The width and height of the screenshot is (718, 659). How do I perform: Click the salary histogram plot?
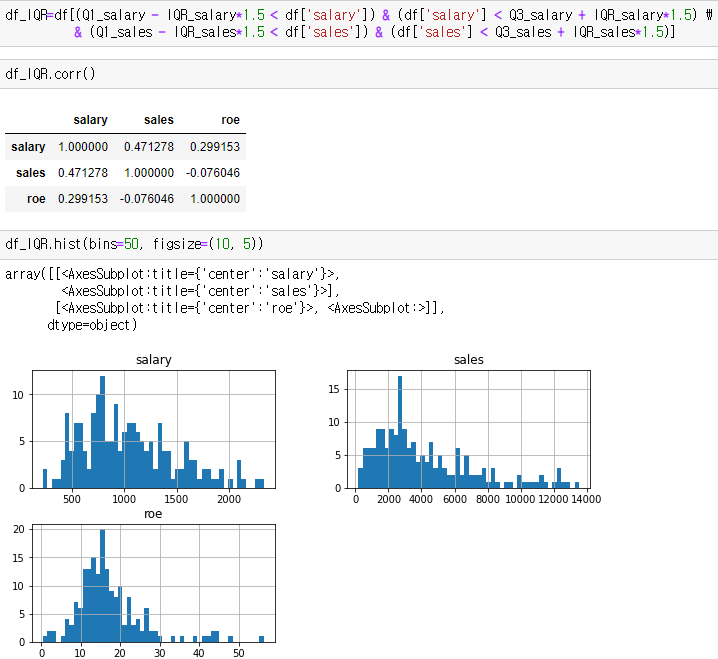tap(154, 430)
